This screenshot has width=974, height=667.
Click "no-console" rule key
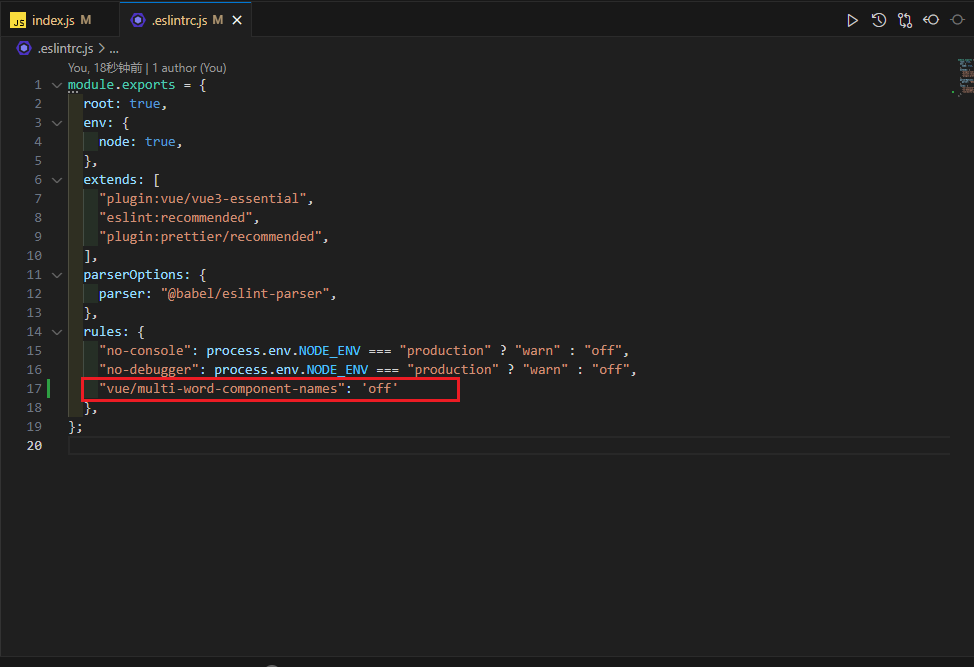coord(145,351)
